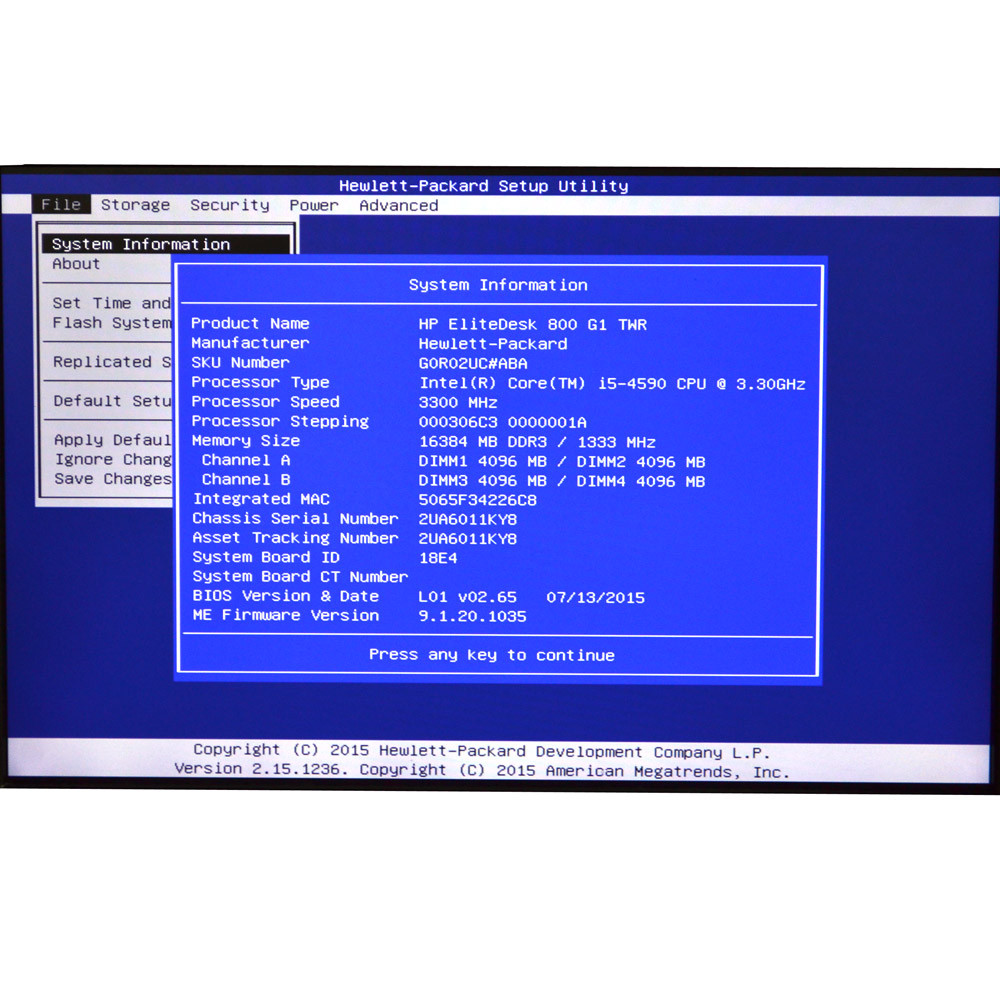Image resolution: width=1000 pixels, height=1000 pixels.
Task: Open the Advanced menu
Action: point(398,205)
